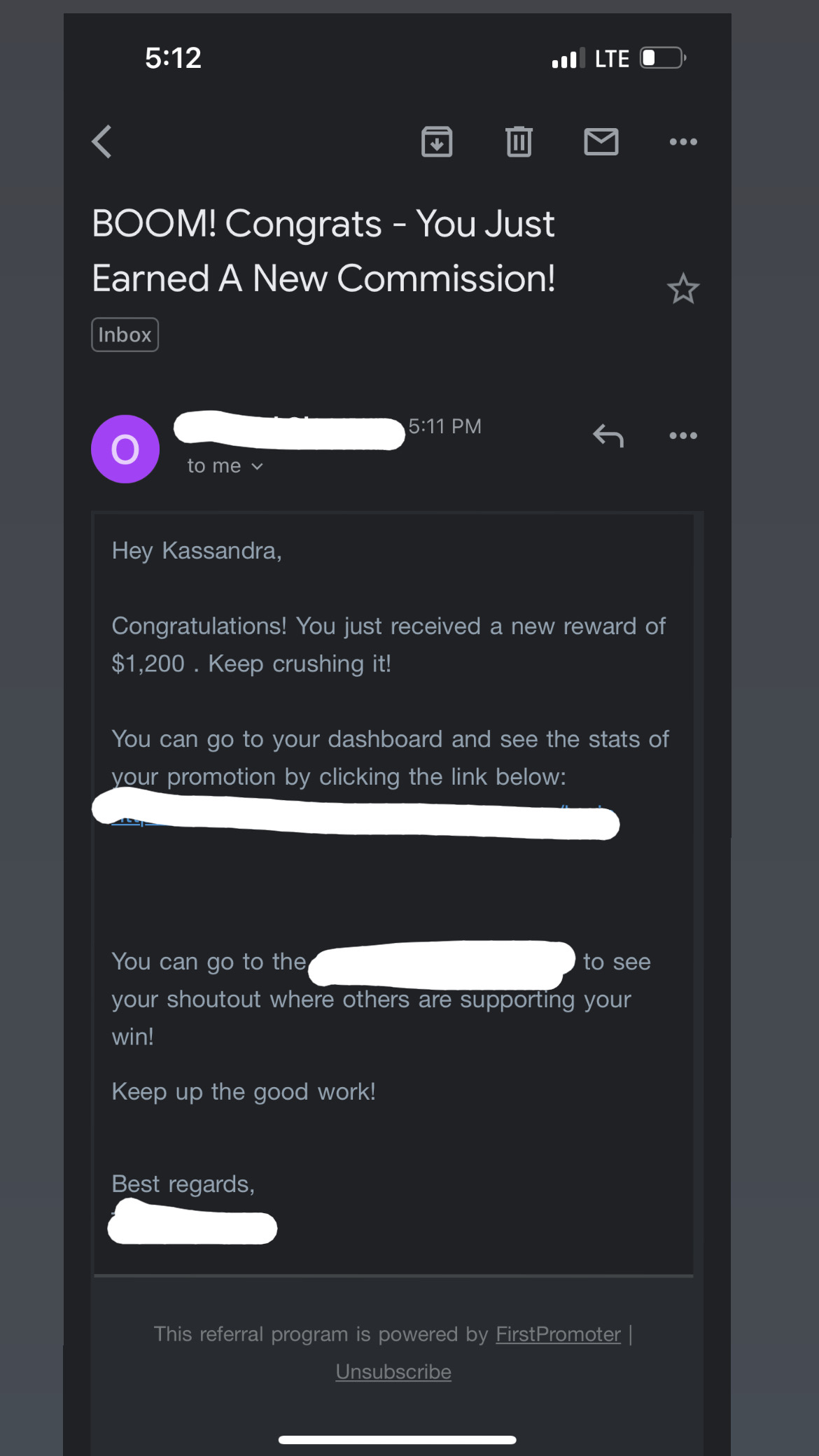Image resolution: width=819 pixels, height=1456 pixels.
Task: Click the Unsubscribe link
Action: [393, 1371]
